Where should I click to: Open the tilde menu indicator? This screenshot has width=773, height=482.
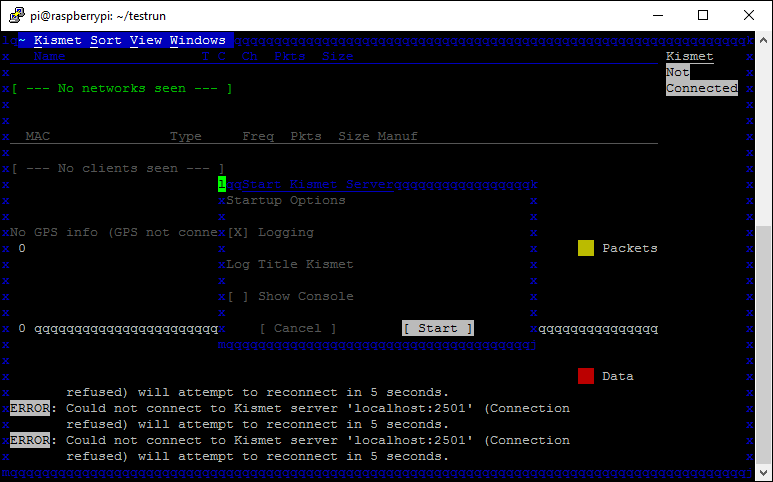(22, 40)
